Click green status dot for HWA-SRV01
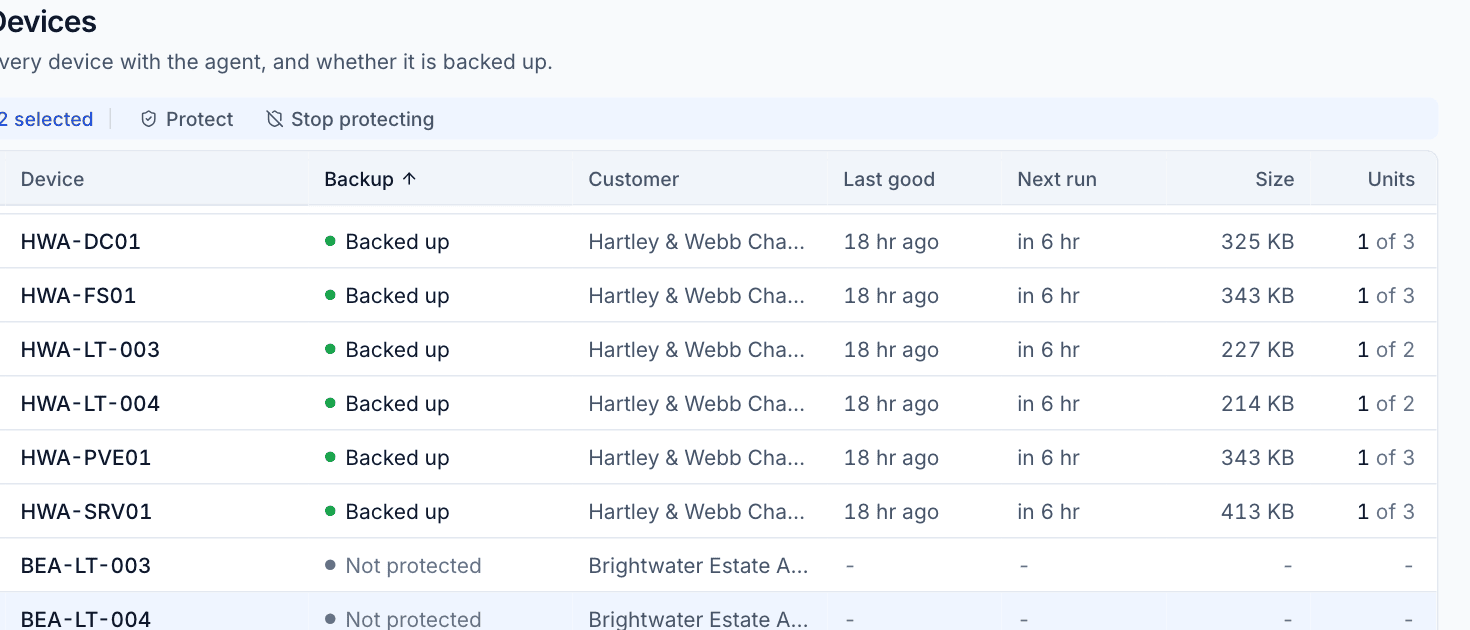Image resolution: width=1470 pixels, height=630 pixels. (330, 511)
